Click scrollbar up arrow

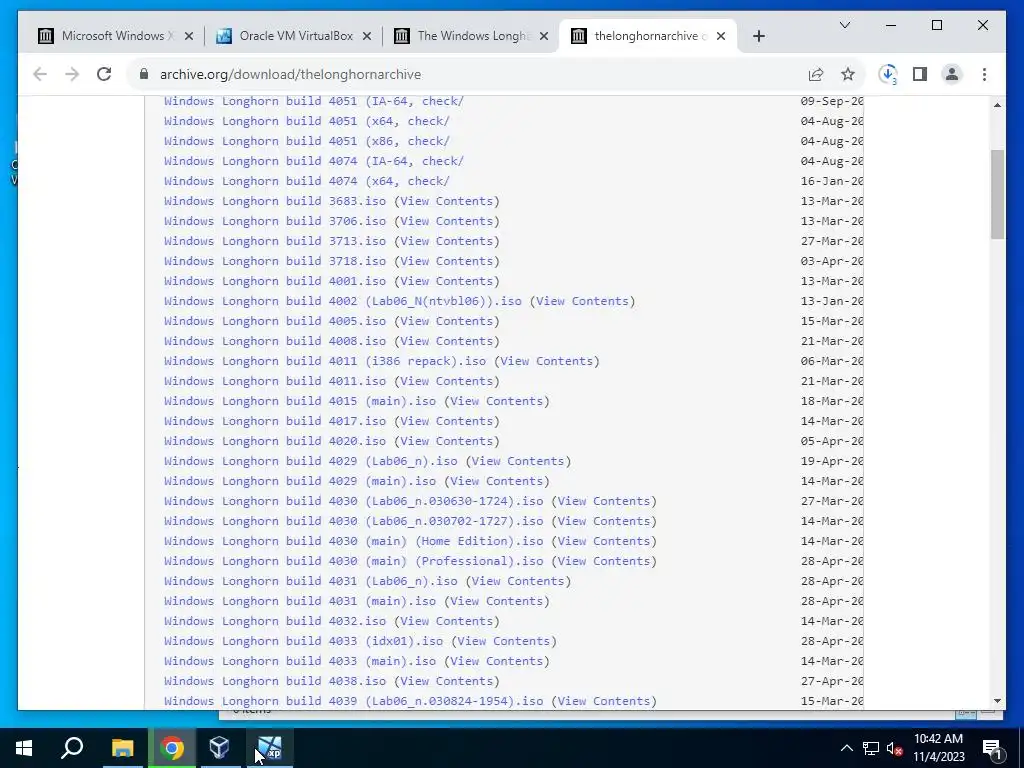[997, 104]
